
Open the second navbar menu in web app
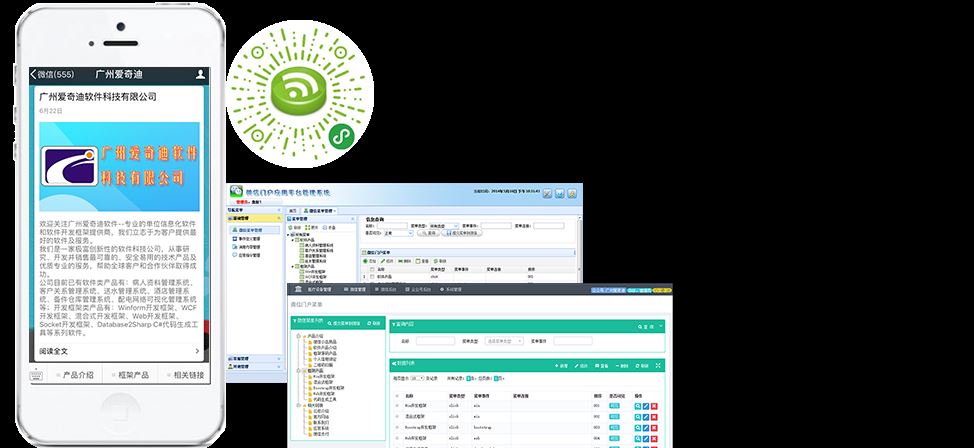point(355,289)
